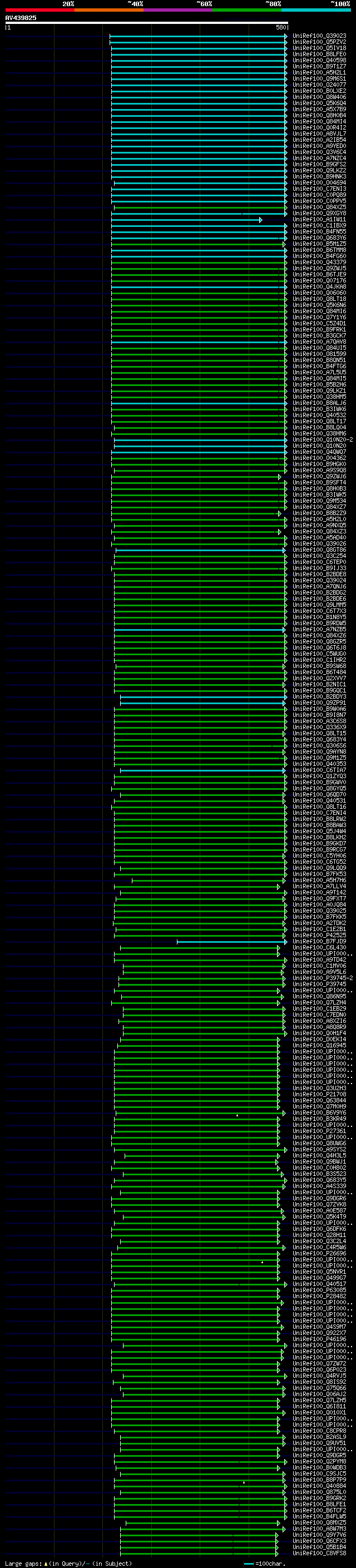This screenshot has height=1568, width=356.
Task: Click the green ~80% identity legend segment
Action: [247, 10]
